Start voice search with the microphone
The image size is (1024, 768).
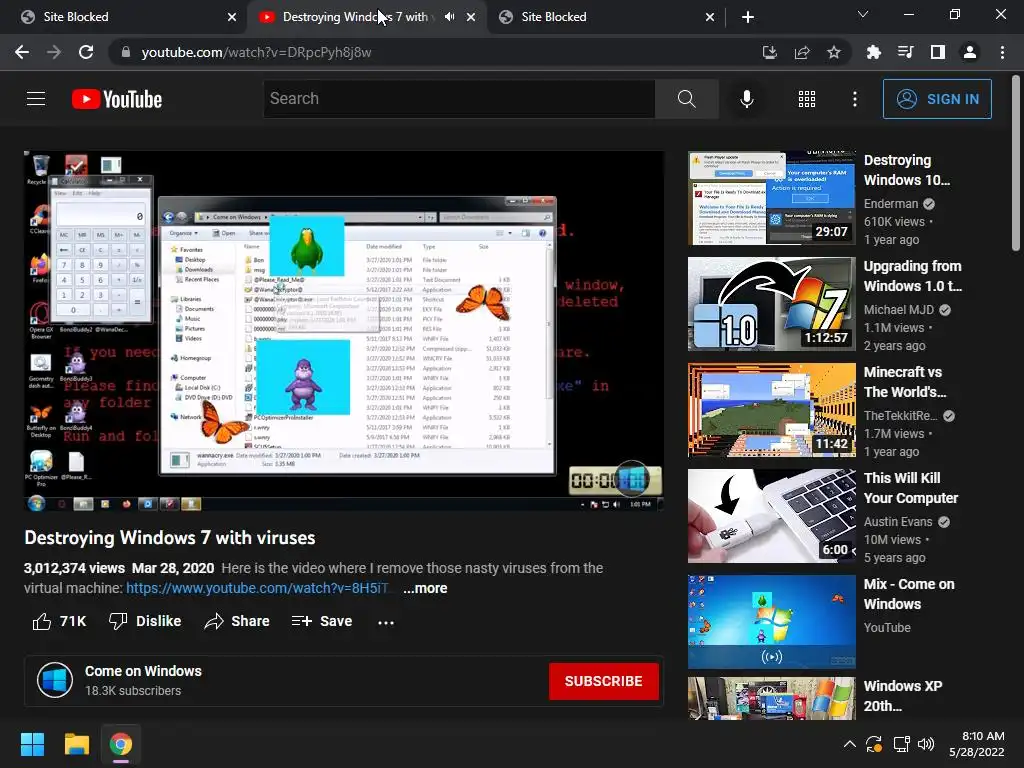click(746, 99)
